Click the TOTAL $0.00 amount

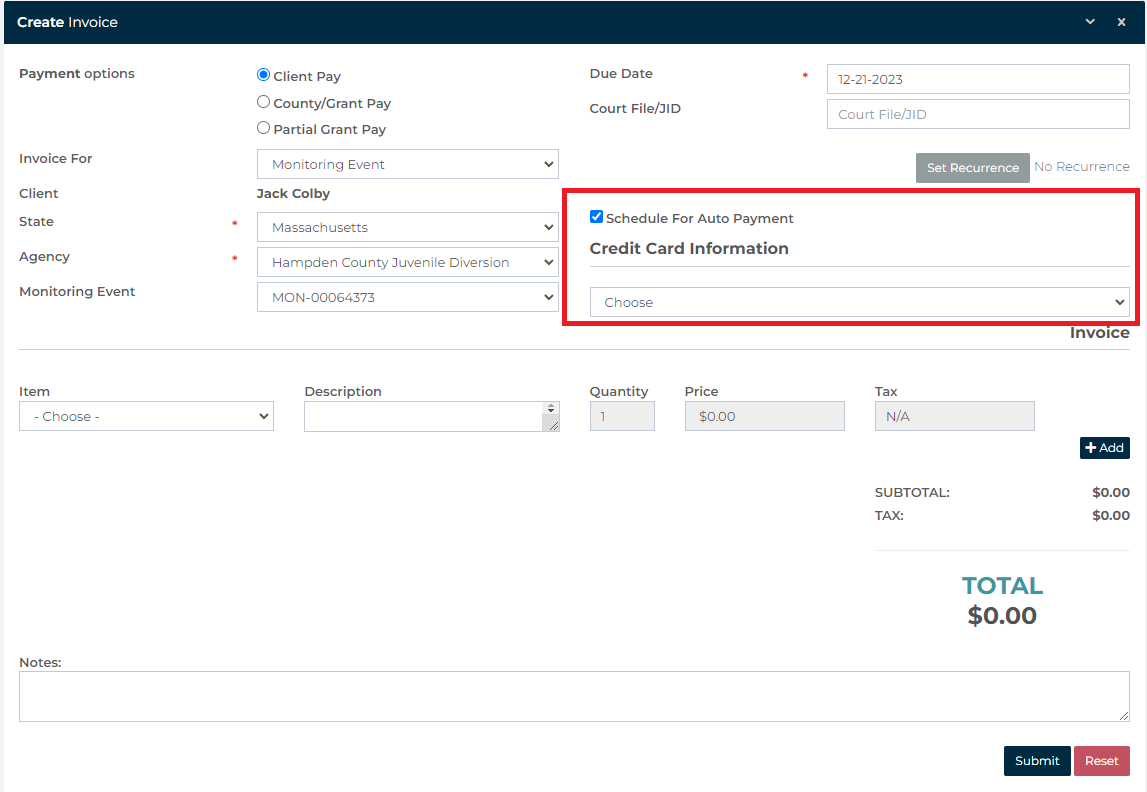tap(1002, 615)
